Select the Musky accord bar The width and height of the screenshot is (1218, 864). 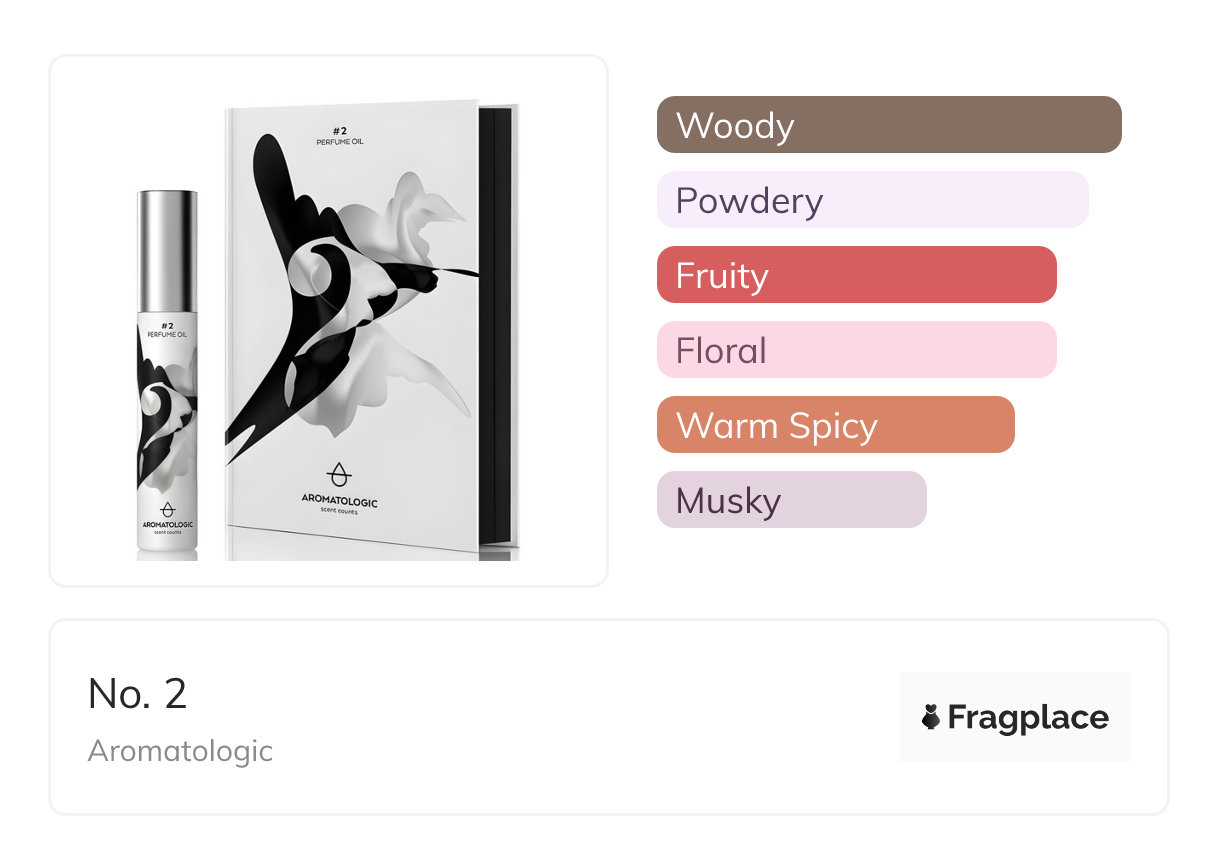click(x=791, y=500)
